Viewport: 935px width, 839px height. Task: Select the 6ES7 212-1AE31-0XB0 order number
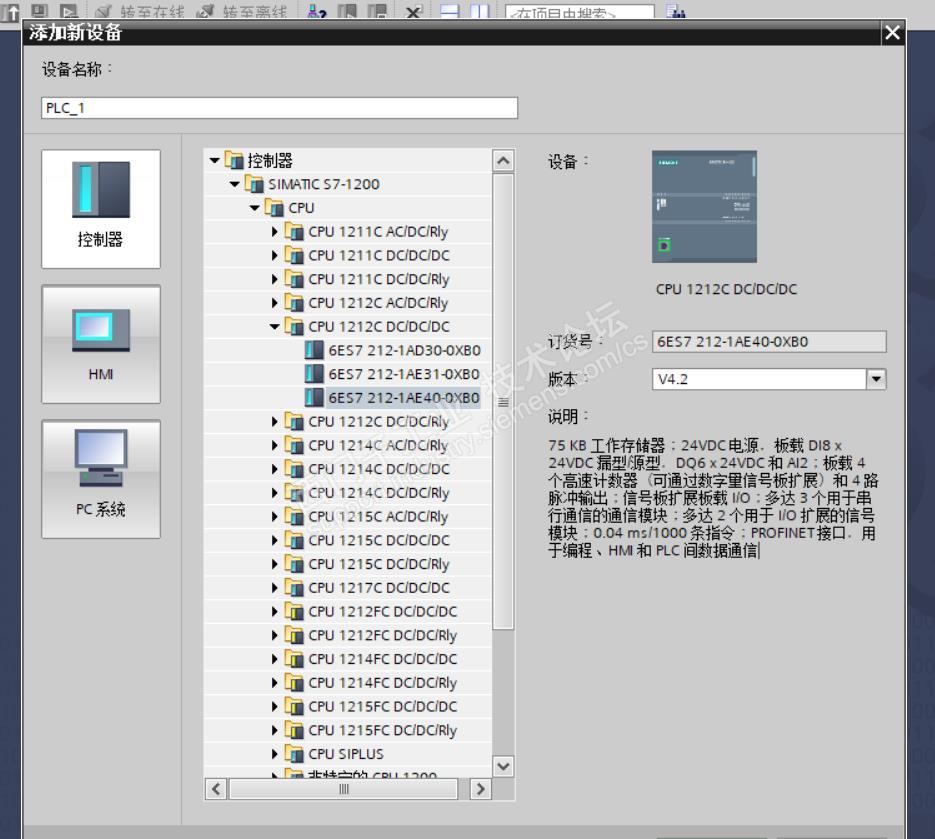(404, 374)
